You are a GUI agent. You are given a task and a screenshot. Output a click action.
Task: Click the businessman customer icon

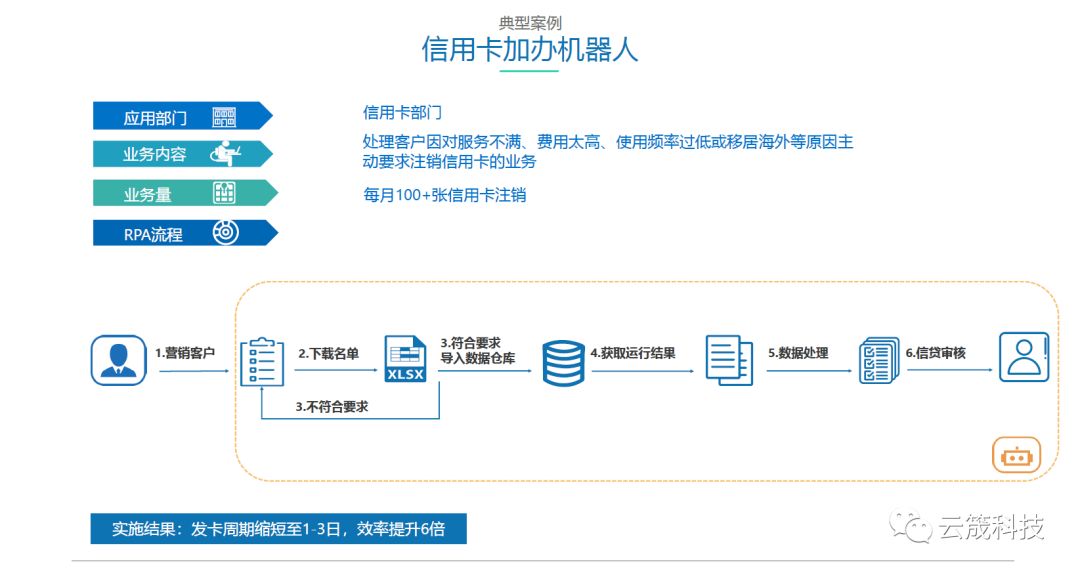point(118,359)
